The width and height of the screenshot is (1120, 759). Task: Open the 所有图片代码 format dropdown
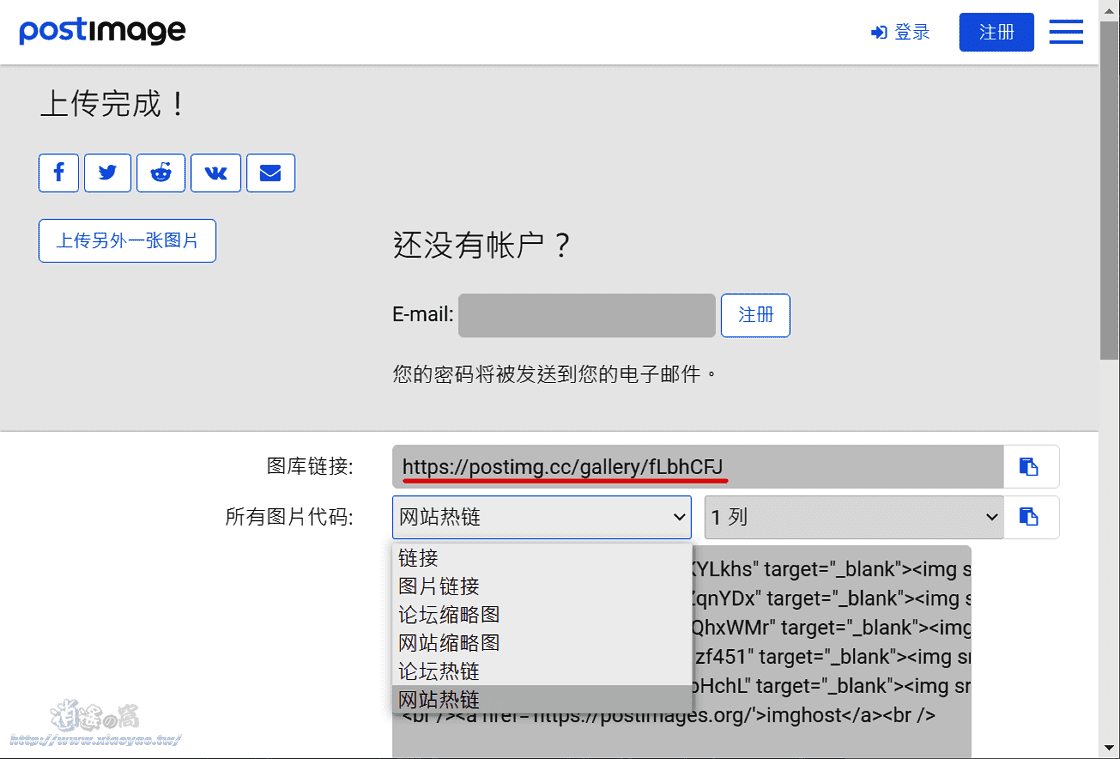tap(541, 517)
